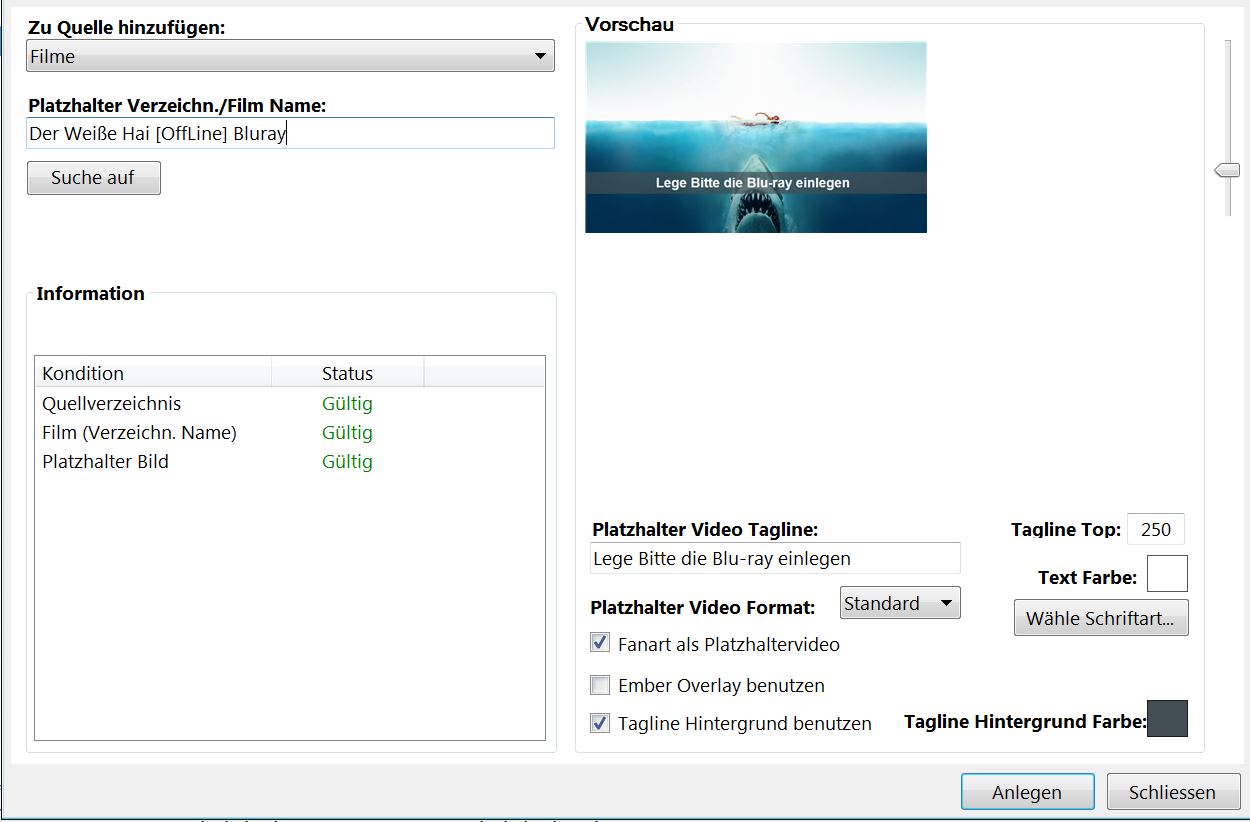Select the Status column header
Image resolution: width=1250 pixels, height=822 pixels.
coord(347,373)
